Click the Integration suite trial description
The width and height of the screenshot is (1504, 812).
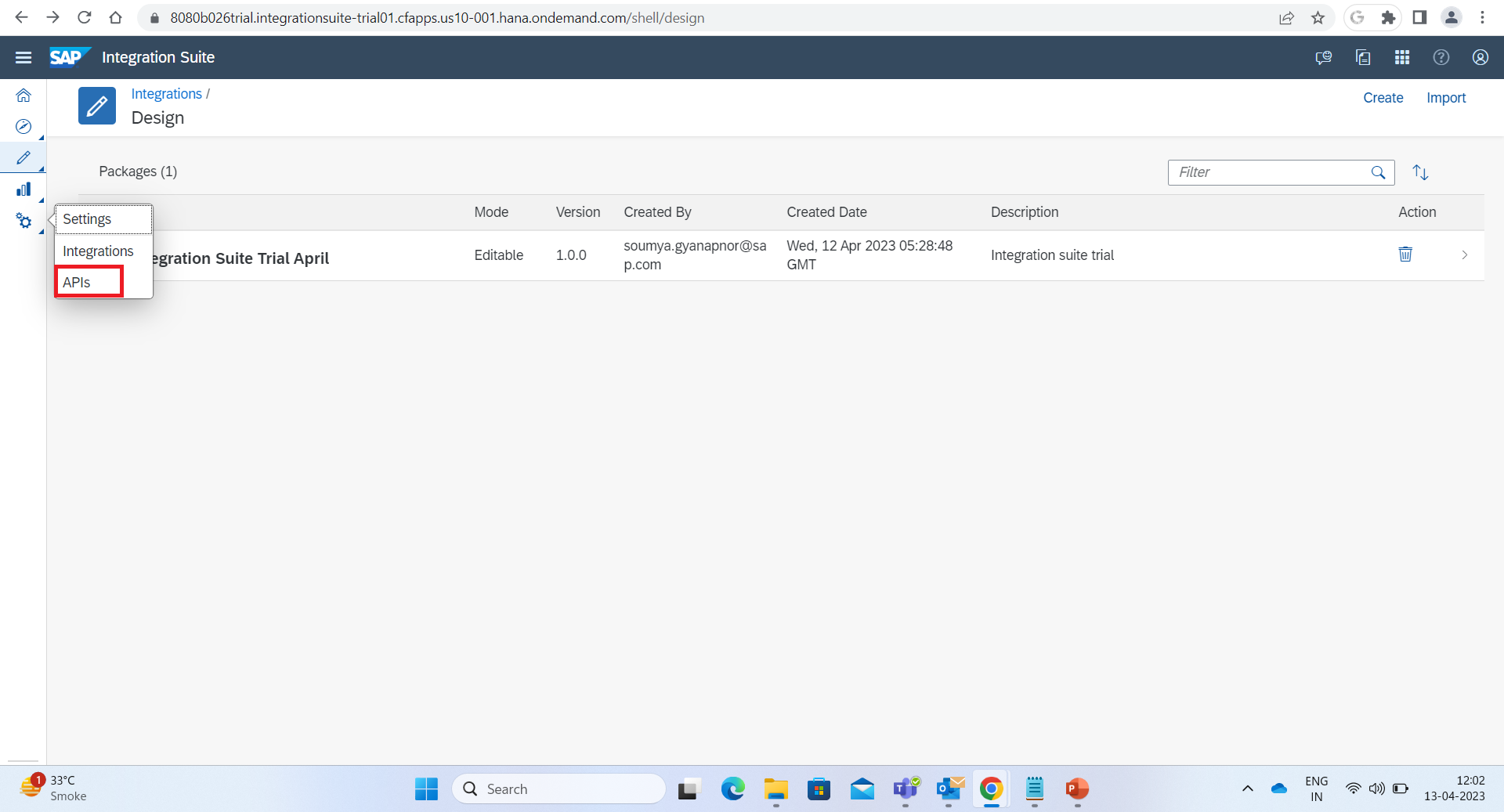1052,255
